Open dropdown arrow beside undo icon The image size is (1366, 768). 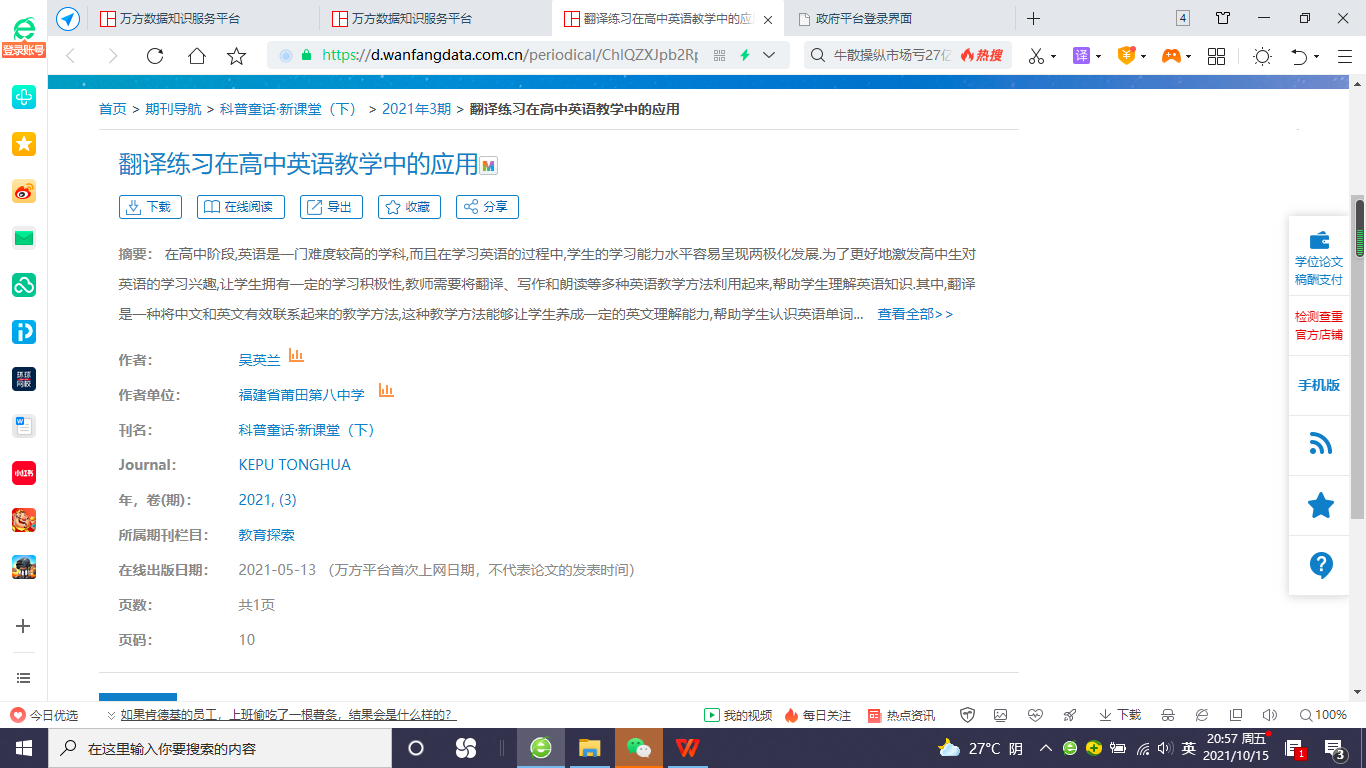[1317, 57]
